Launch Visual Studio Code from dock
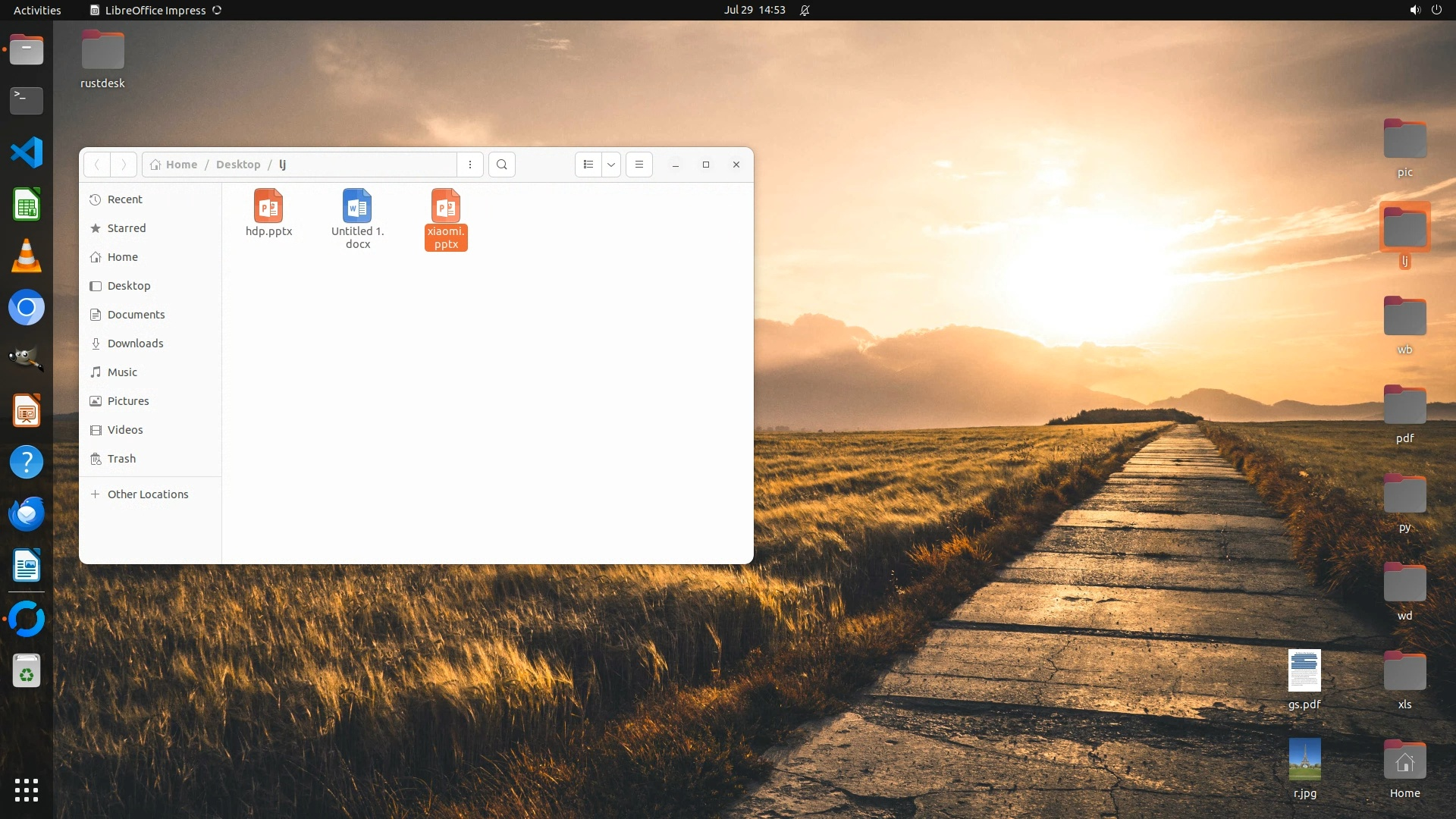 27,152
